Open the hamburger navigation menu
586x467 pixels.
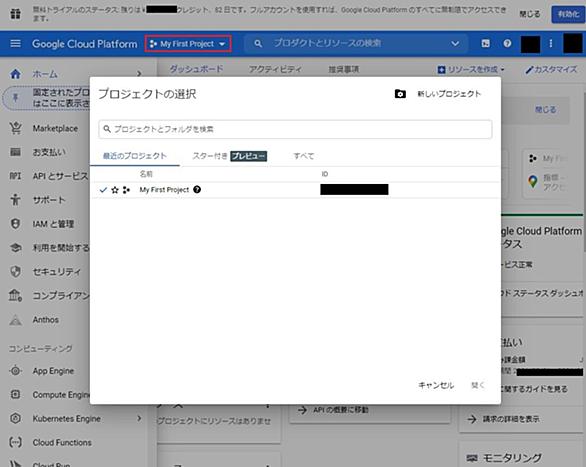tap(15, 44)
